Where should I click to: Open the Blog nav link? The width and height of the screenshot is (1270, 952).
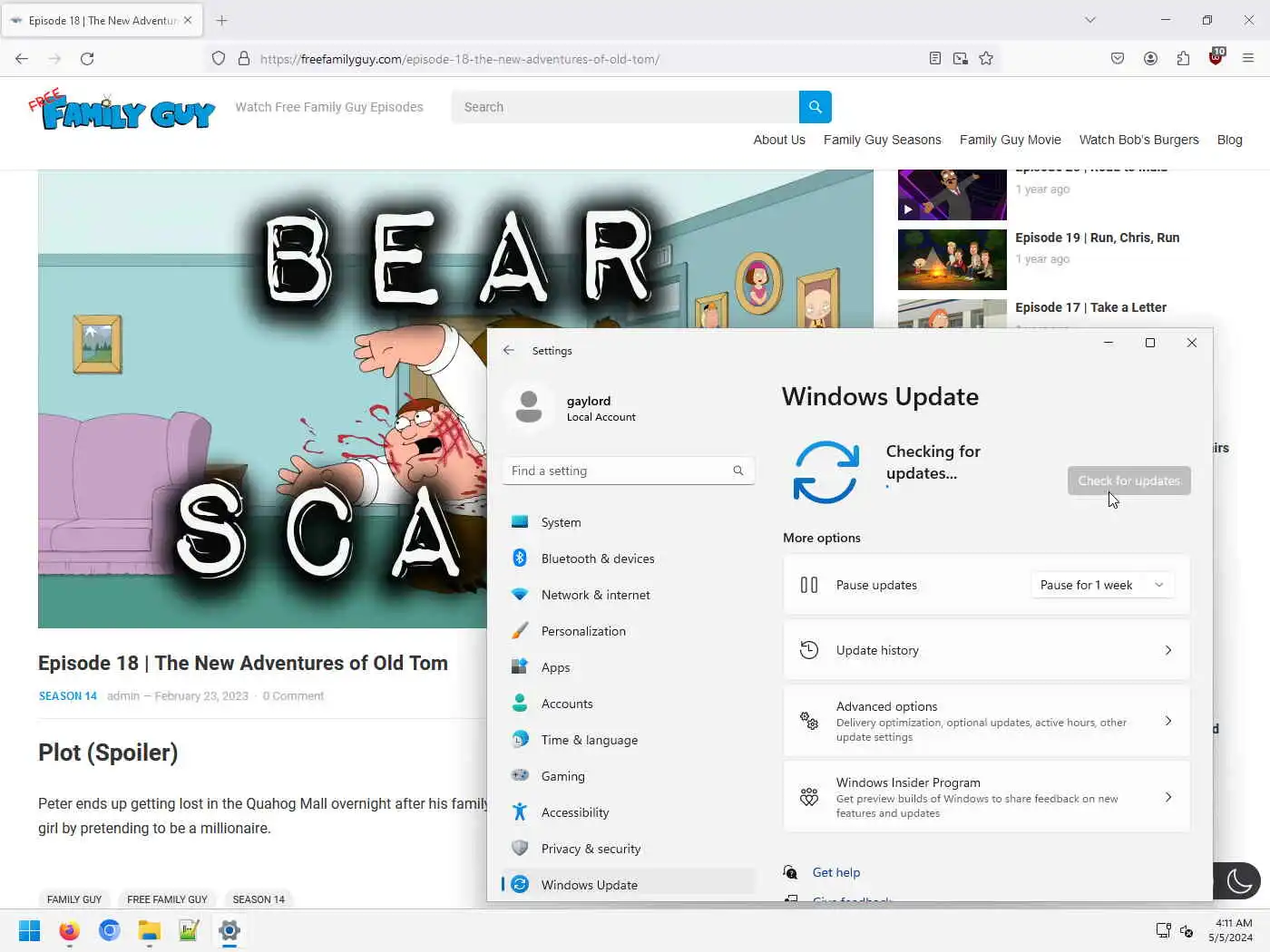point(1229,140)
